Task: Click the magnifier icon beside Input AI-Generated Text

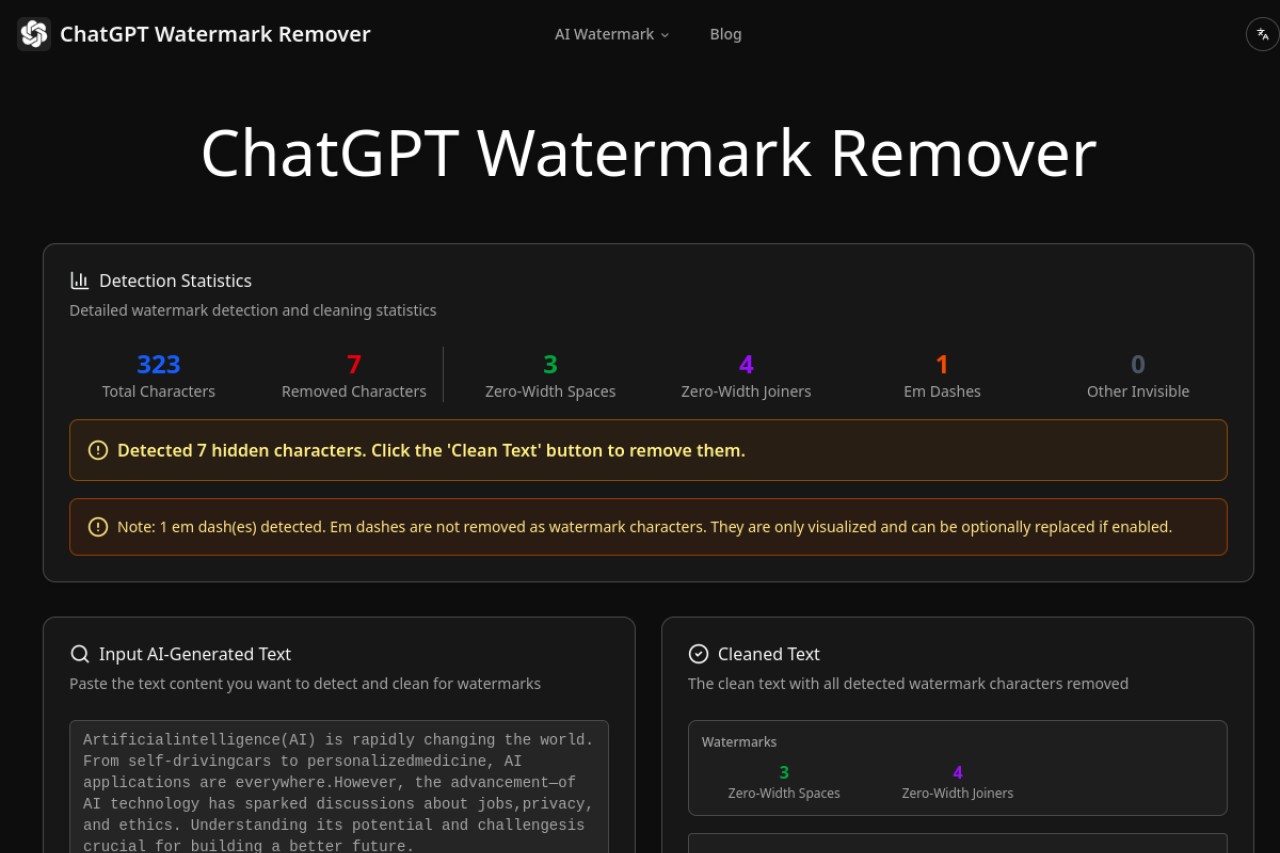Action: pos(80,654)
